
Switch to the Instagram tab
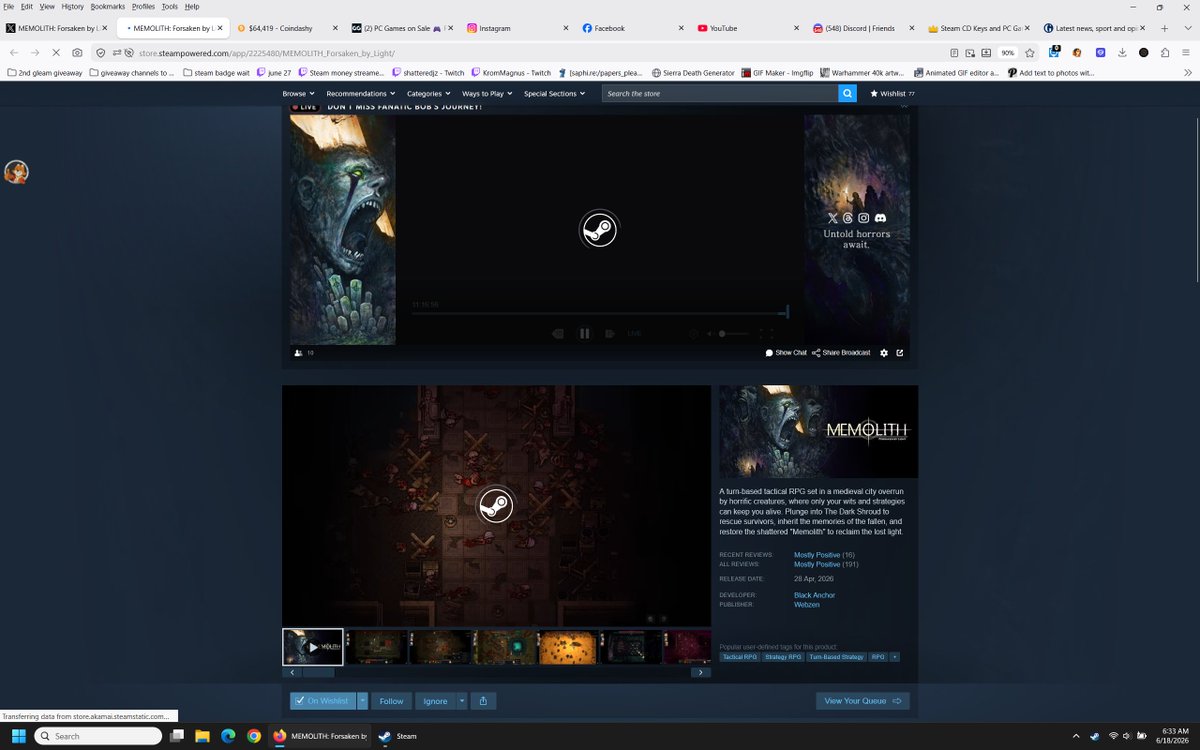coord(516,28)
